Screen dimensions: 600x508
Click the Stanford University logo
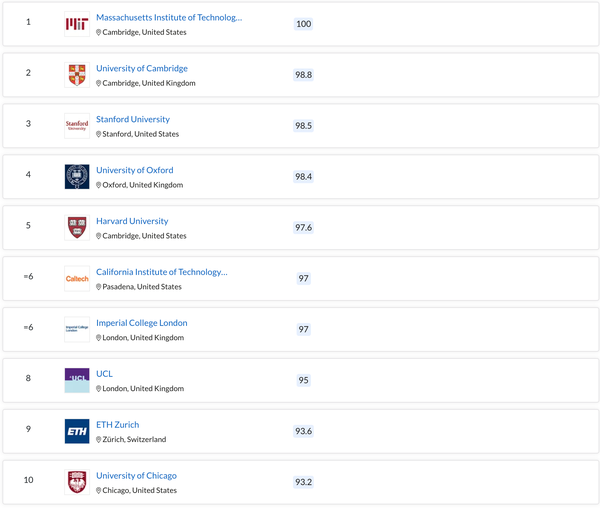coord(77,126)
